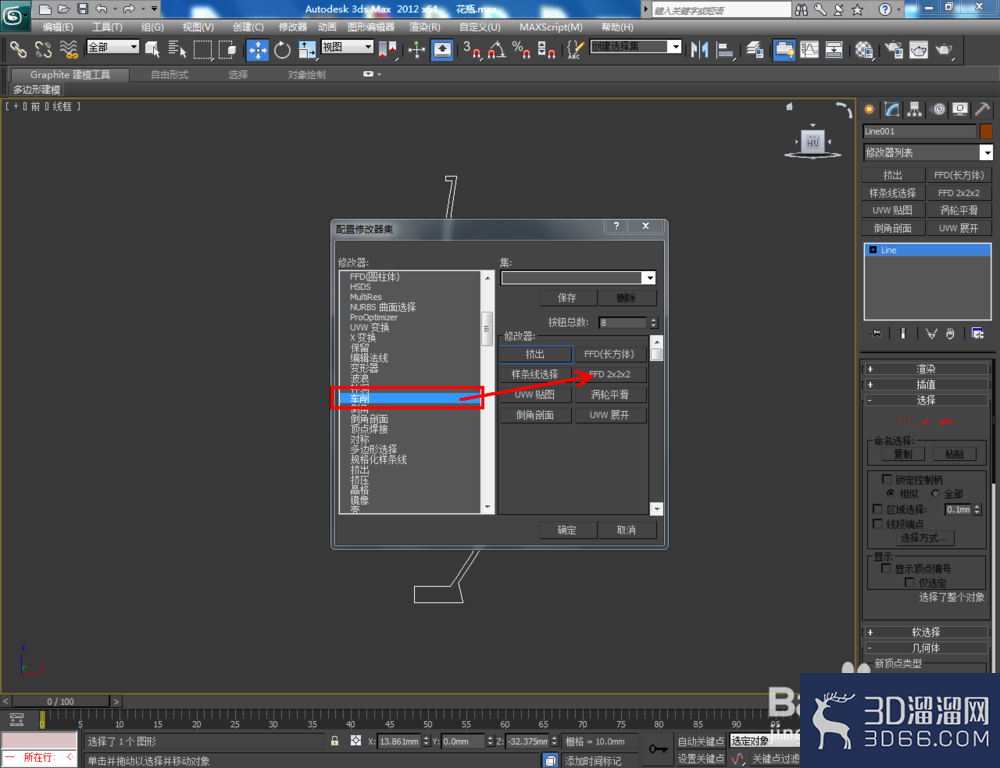Enable the 线段端点 checkbox
Screen dimensions: 1000x768
point(878,523)
